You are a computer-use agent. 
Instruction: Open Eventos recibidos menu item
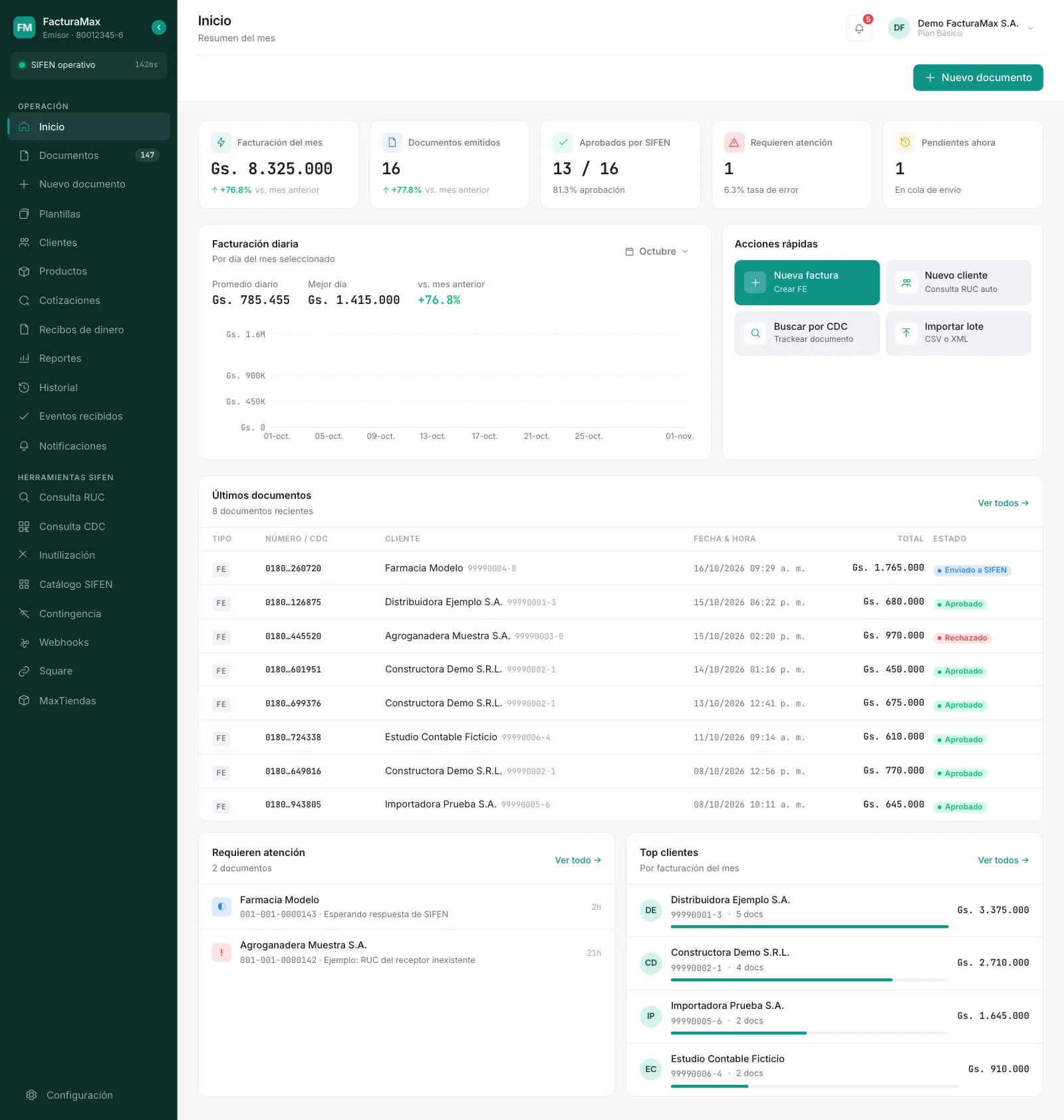88,416
